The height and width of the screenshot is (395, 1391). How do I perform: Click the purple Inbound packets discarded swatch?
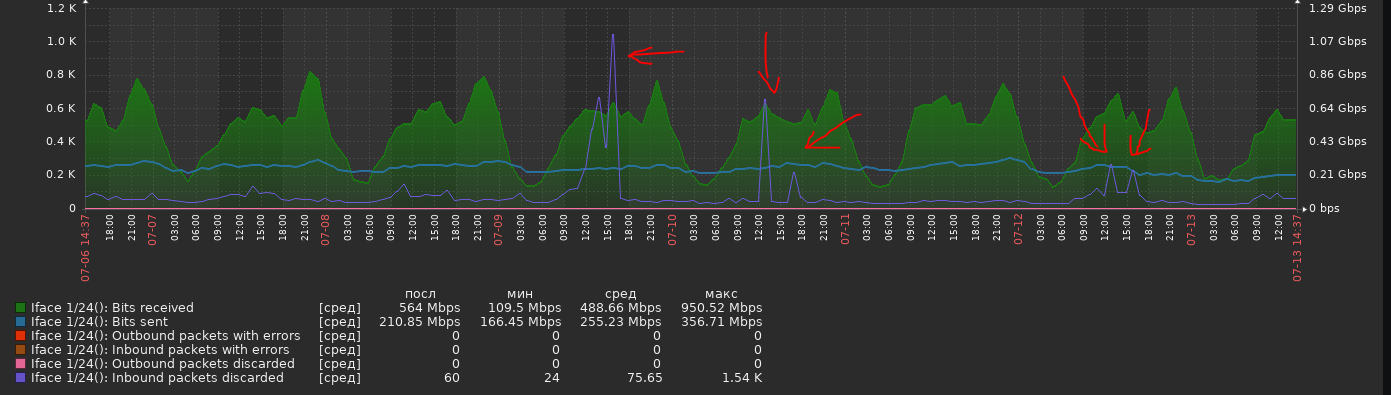click(21, 378)
